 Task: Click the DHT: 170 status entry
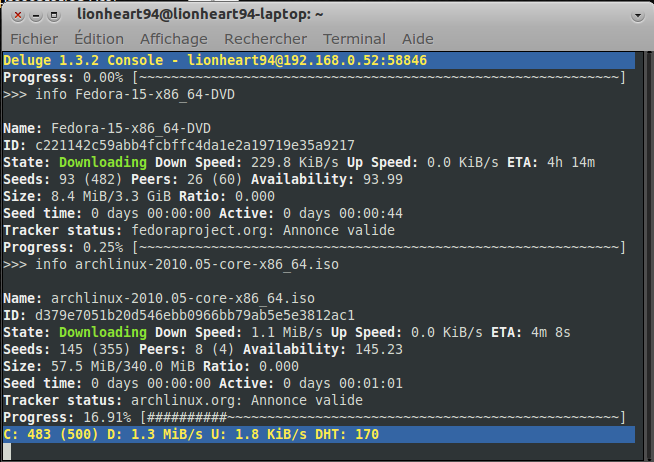pos(347,434)
